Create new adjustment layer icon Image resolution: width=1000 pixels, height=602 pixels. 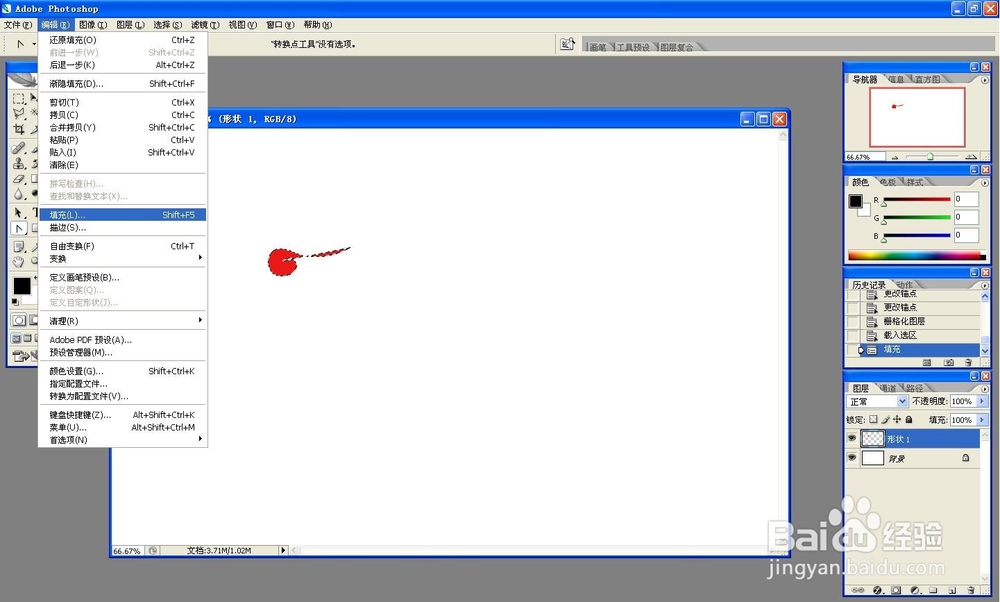pyautogui.click(x=915, y=590)
